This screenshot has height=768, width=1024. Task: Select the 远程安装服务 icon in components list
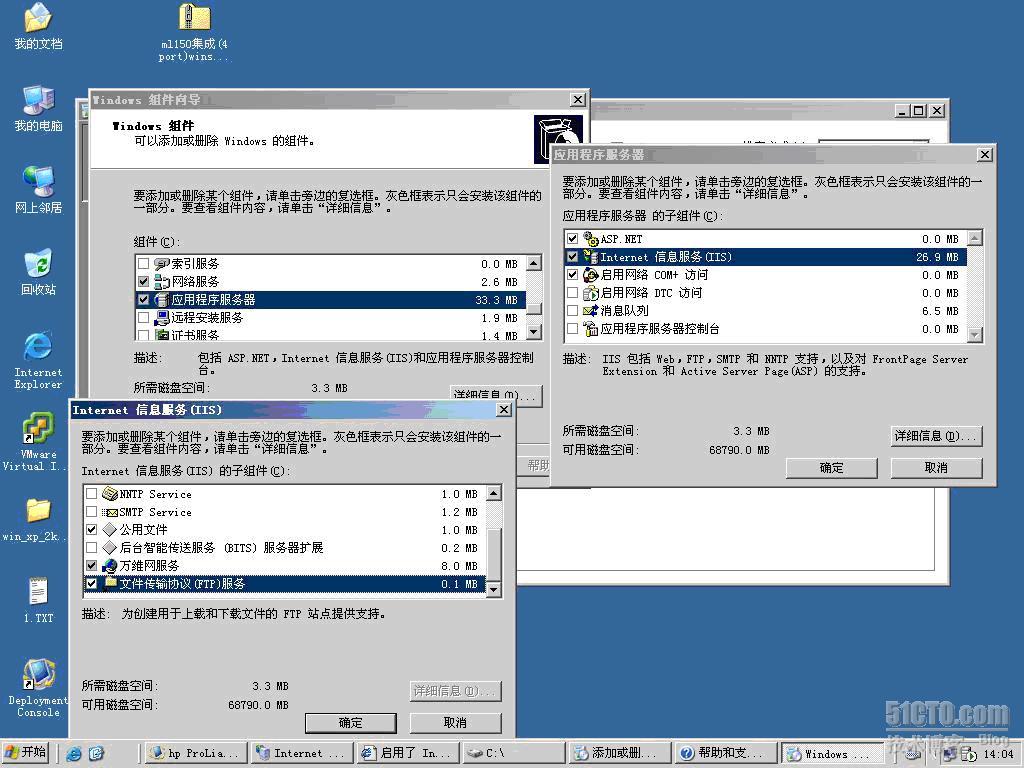[x=161, y=317]
